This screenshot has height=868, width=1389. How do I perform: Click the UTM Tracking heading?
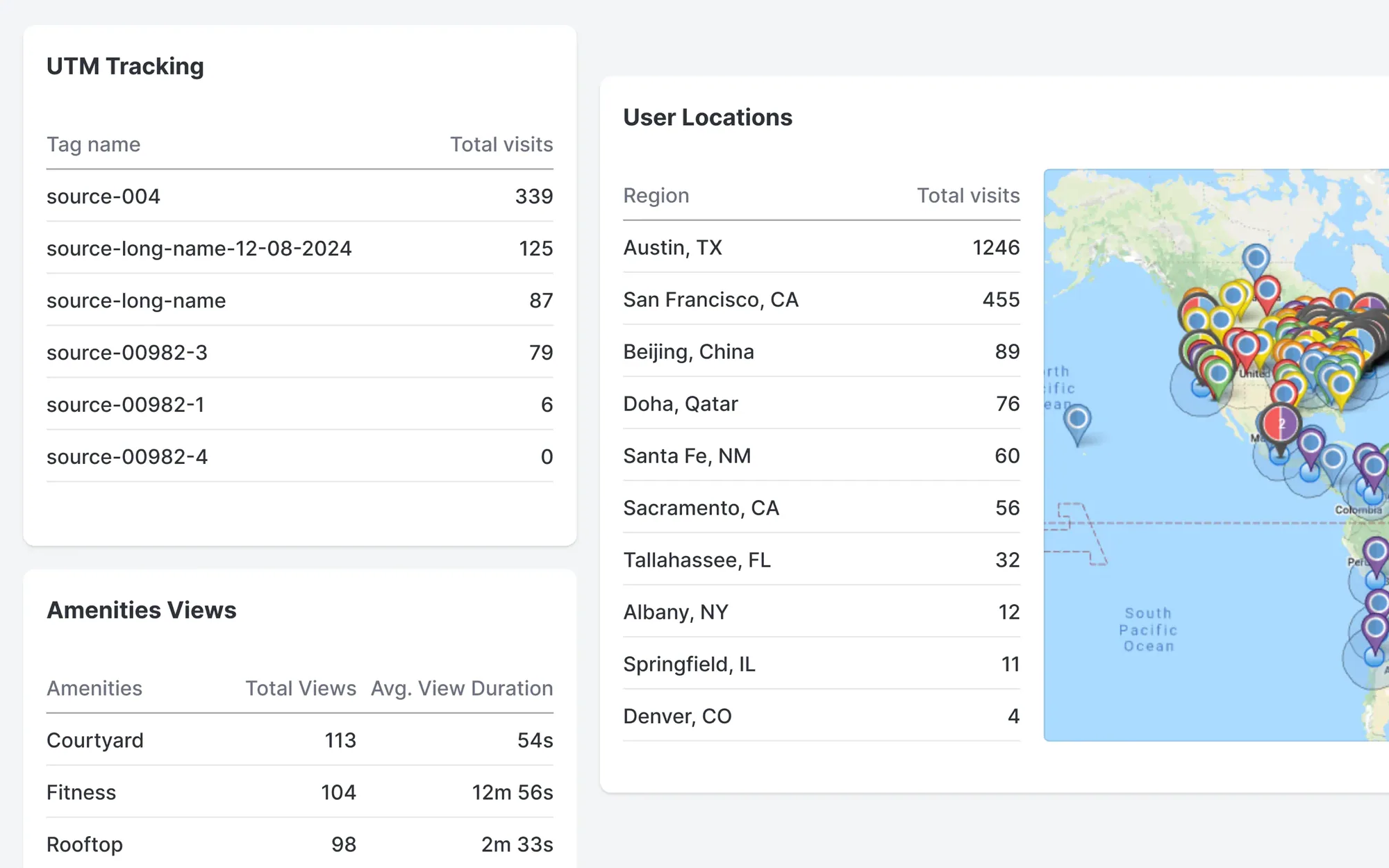125,66
